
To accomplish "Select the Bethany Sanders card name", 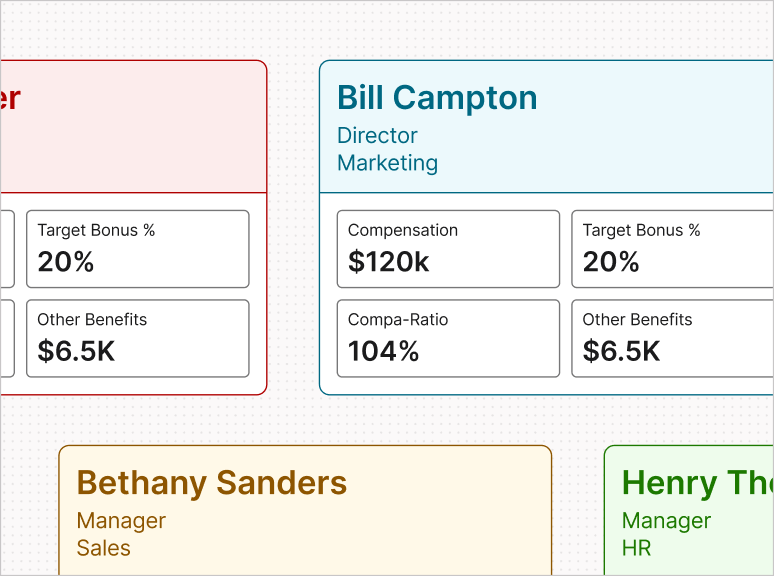I will (212, 483).
